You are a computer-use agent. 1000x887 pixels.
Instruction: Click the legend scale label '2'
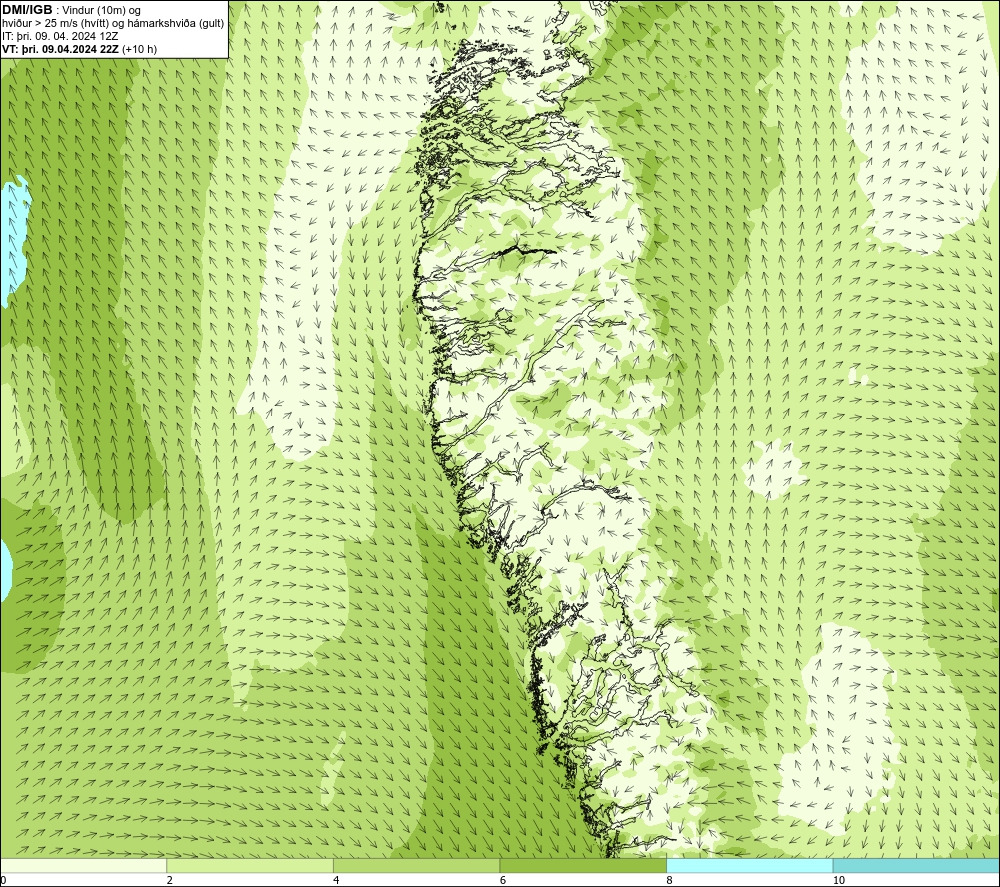click(170, 880)
